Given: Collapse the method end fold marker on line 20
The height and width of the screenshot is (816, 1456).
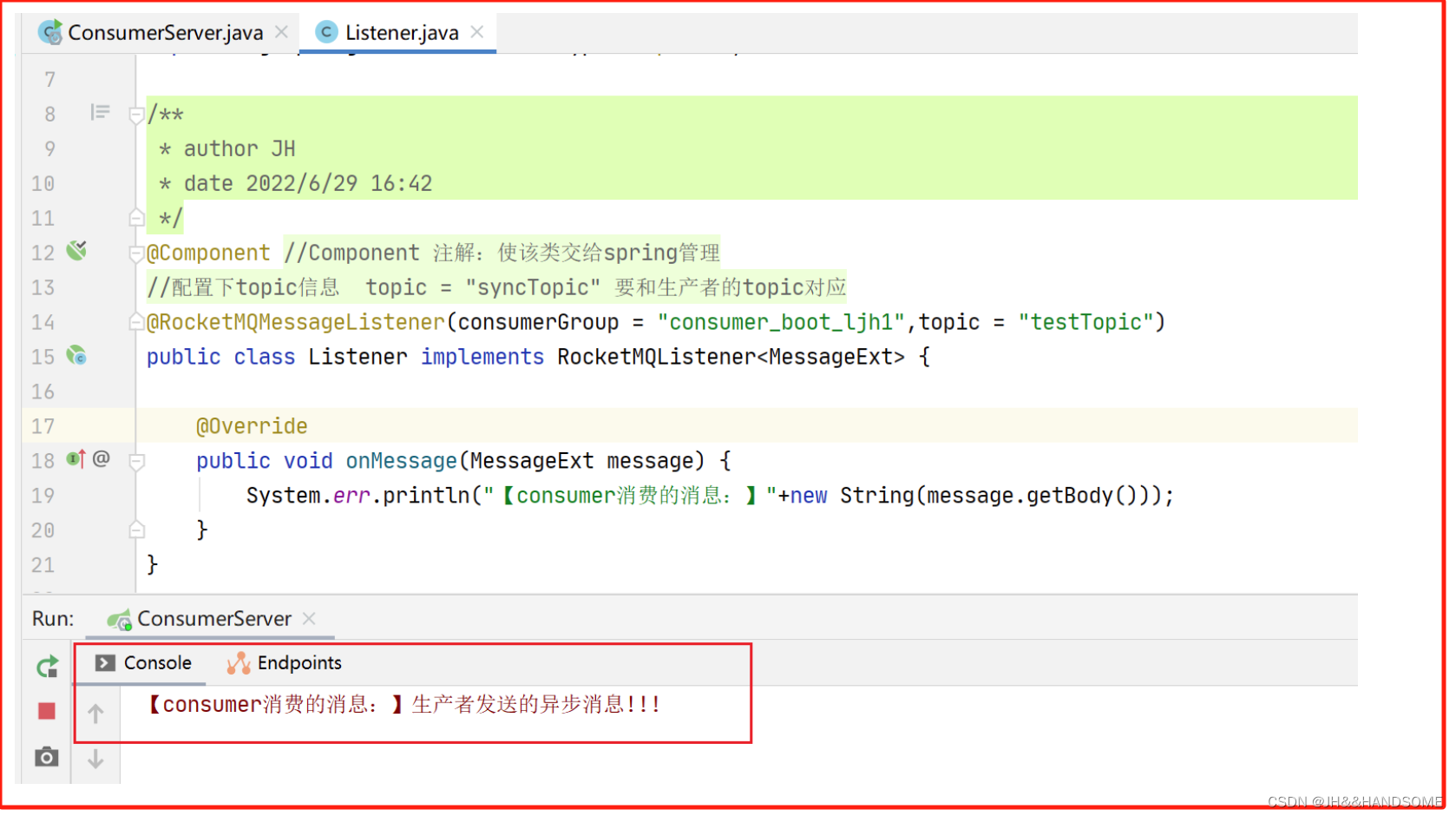Looking at the screenshot, I should click(136, 530).
